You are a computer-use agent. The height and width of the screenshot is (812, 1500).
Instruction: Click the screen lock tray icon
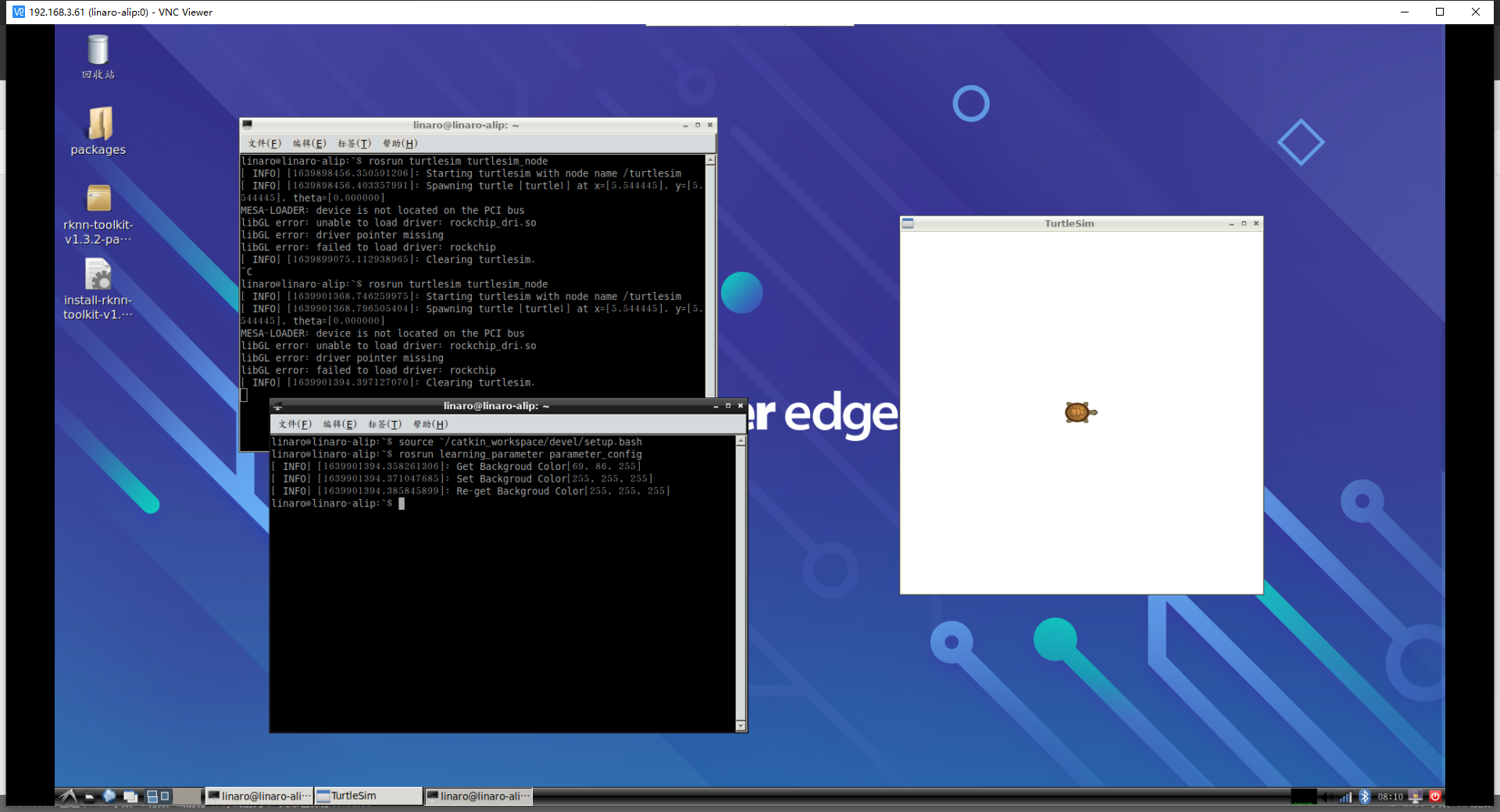pyautogui.click(x=1416, y=796)
